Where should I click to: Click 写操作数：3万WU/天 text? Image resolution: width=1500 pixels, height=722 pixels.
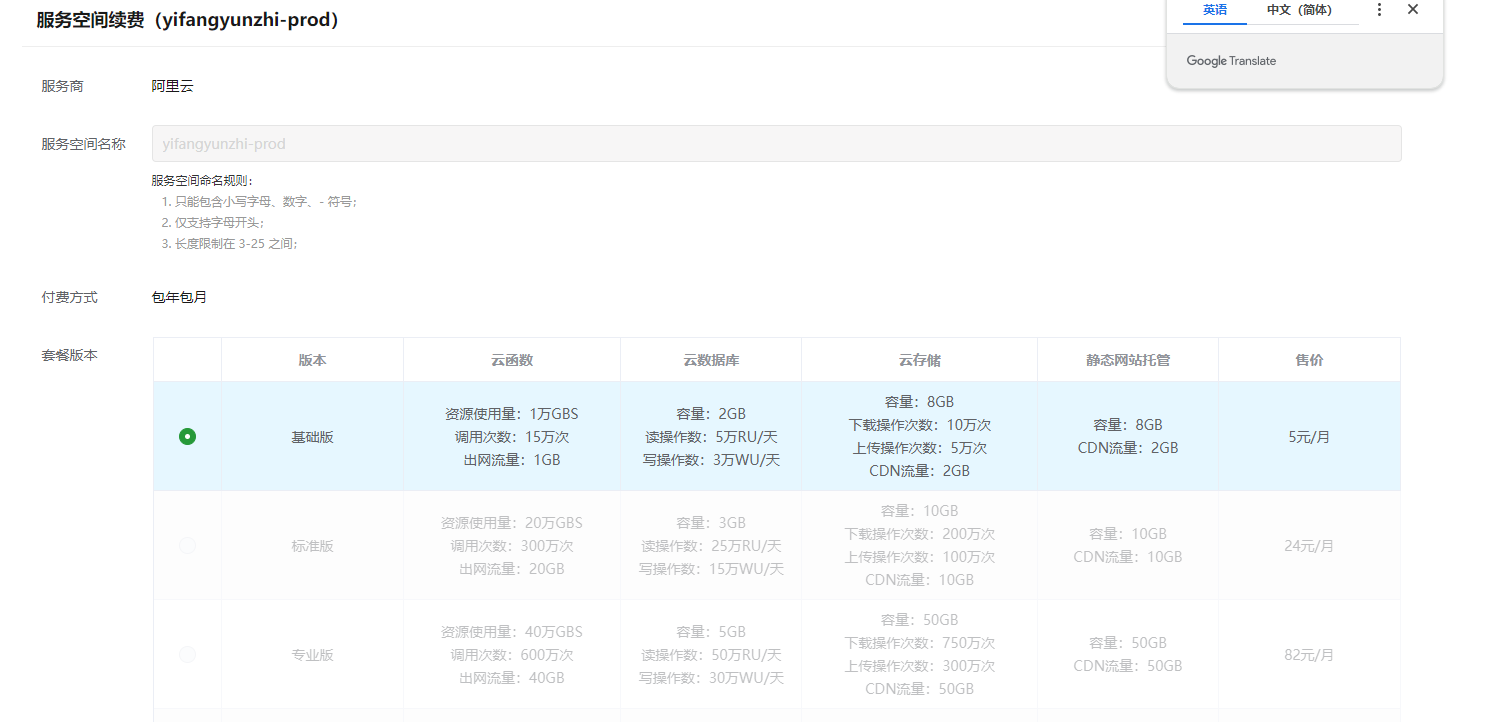coord(711,460)
